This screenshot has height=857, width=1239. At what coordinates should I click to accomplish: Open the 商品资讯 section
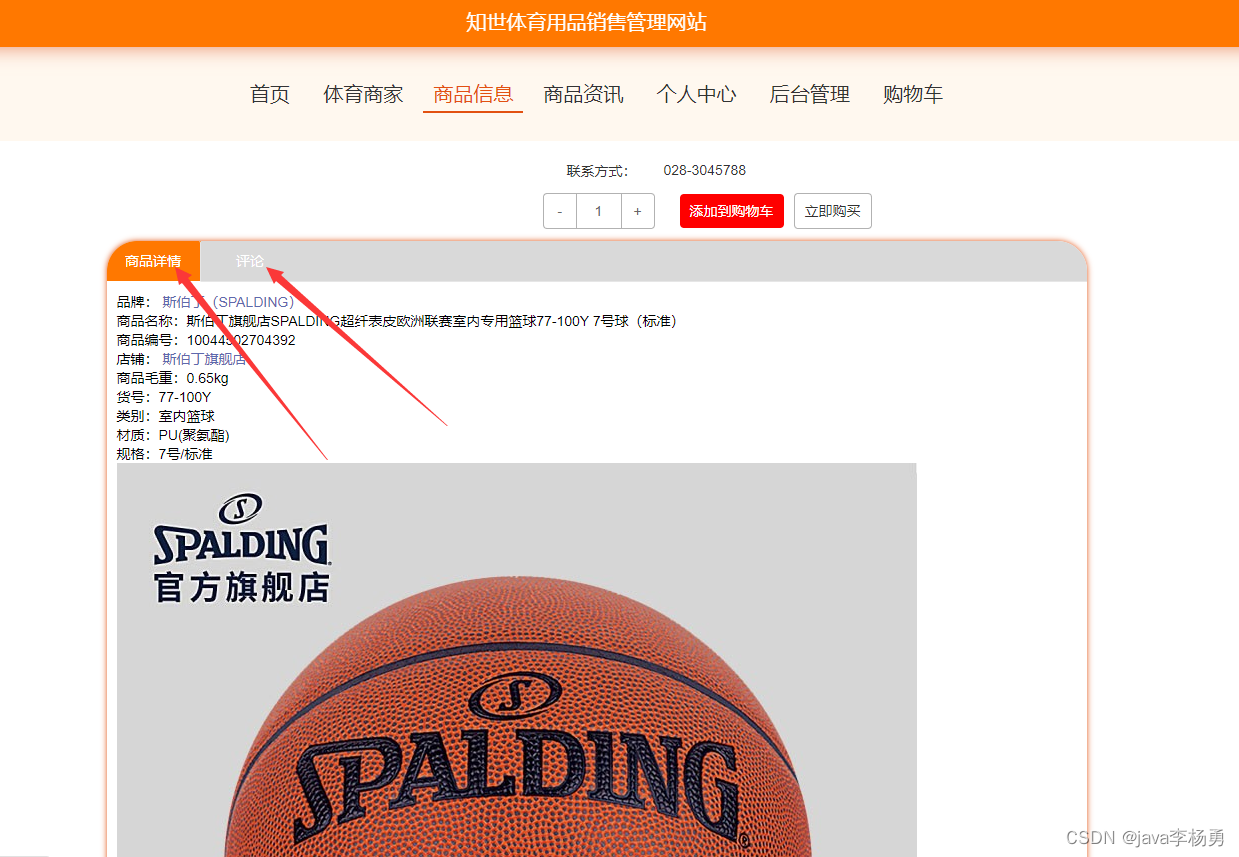(x=583, y=95)
